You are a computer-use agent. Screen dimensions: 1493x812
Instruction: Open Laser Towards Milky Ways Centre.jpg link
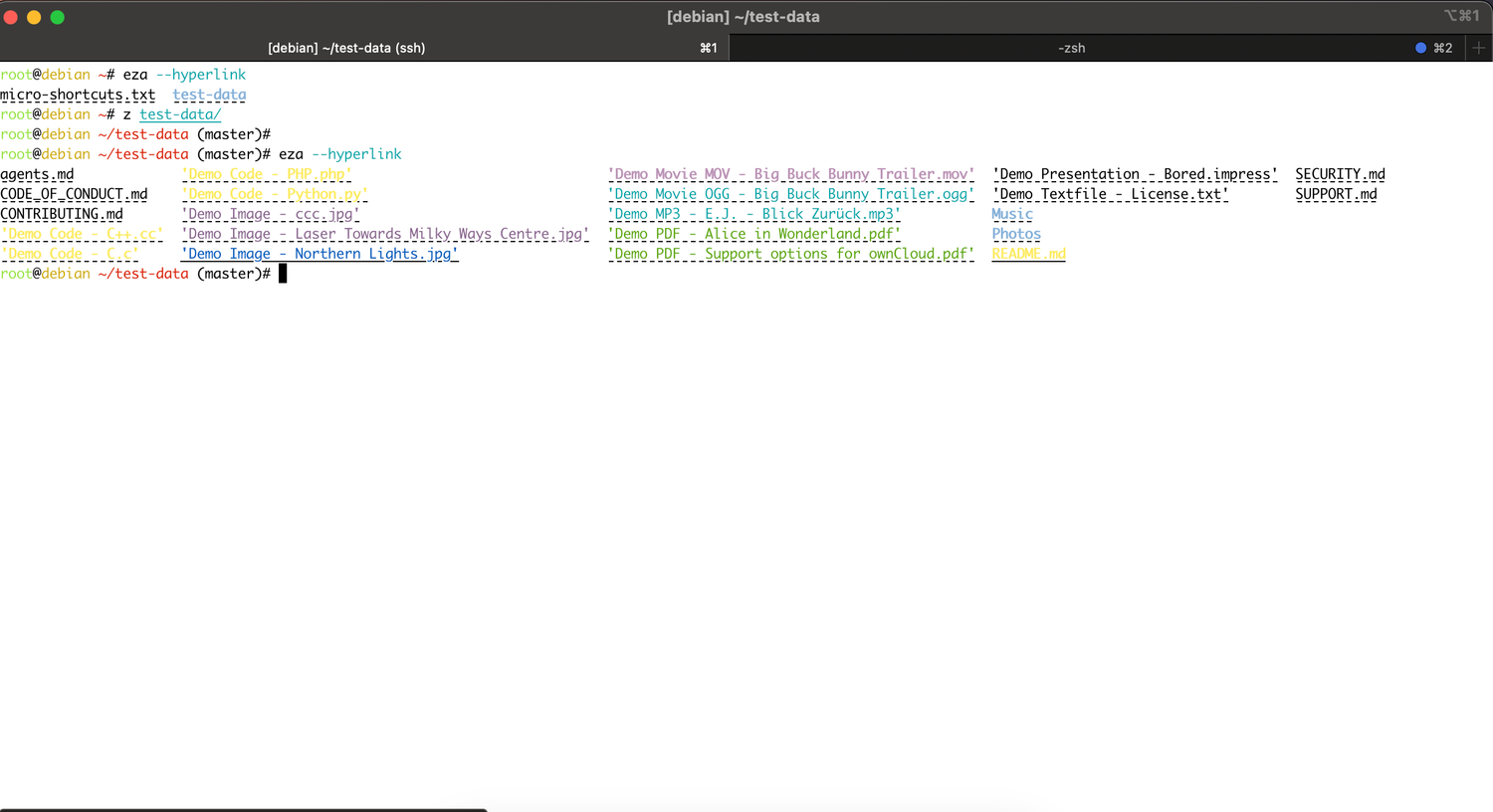click(x=385, y=234)
